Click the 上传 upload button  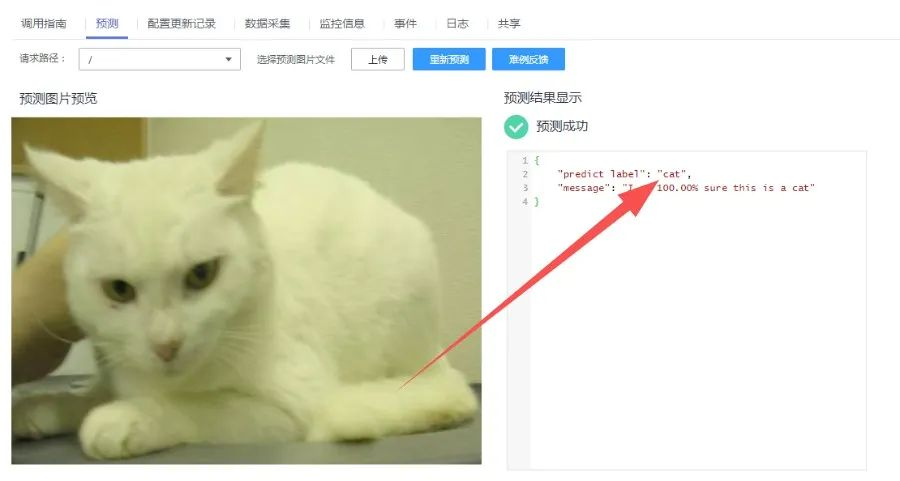(x=378, y=59)
